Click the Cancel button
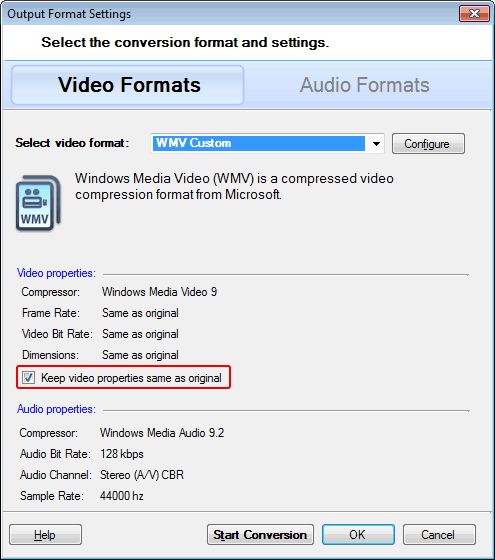 click(439, 535)
